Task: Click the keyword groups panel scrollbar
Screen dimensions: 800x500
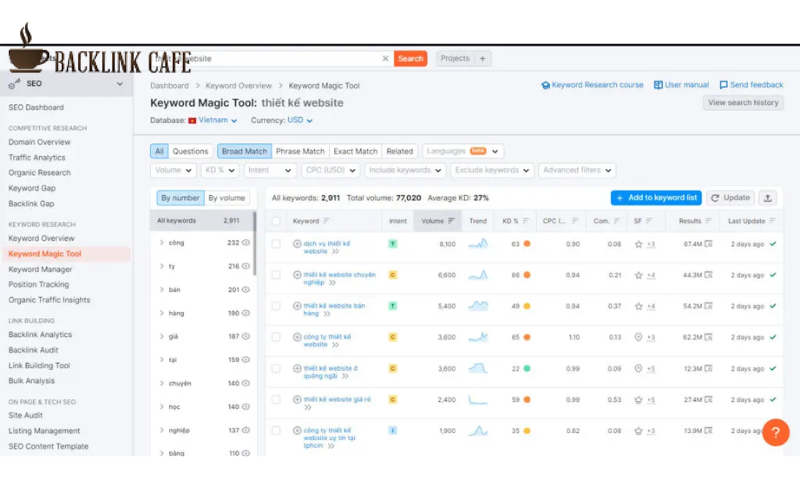Action: tap(254, 244)
